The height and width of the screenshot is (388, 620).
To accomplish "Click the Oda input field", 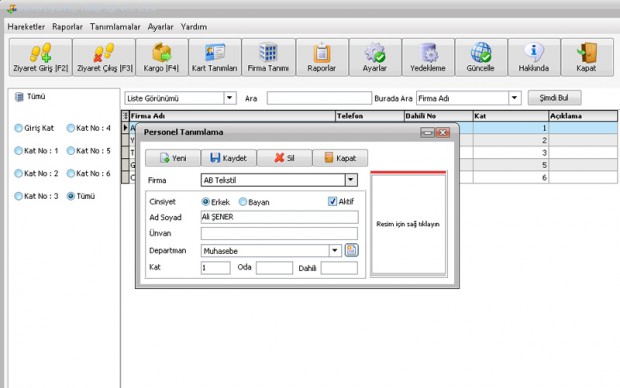I will (274, 268).
